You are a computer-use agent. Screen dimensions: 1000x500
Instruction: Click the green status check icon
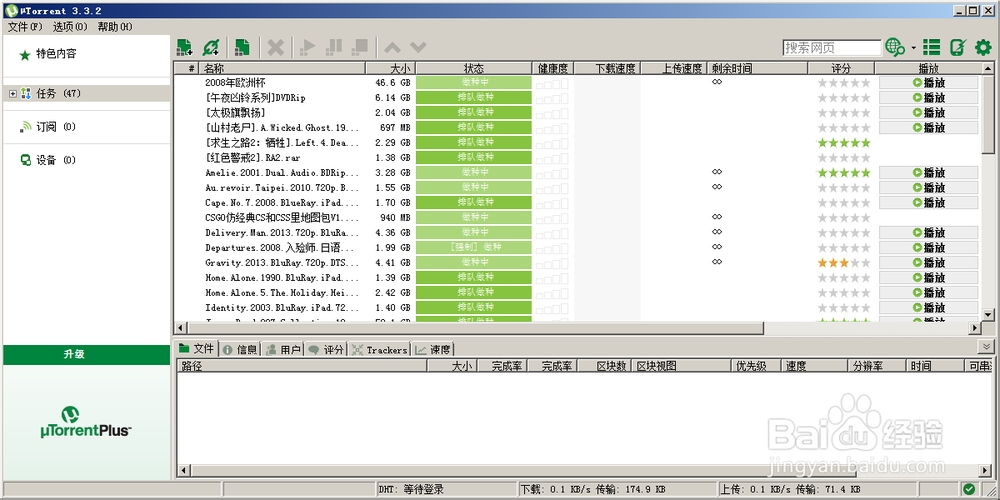tap(969, 489)
